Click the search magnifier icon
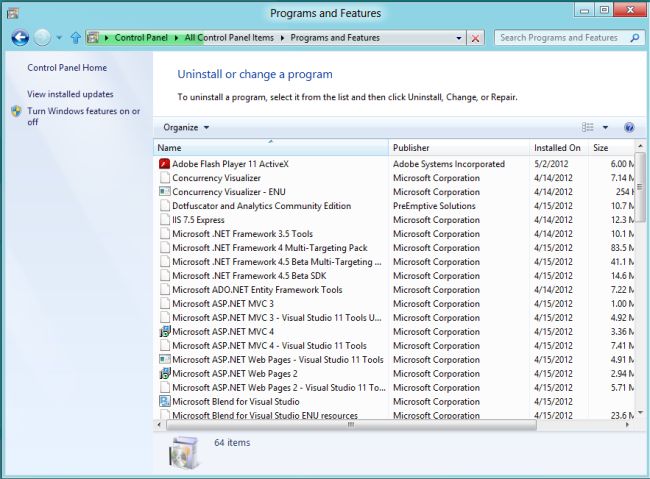This screenshot has height=479, width=650. tap(634, 38)
